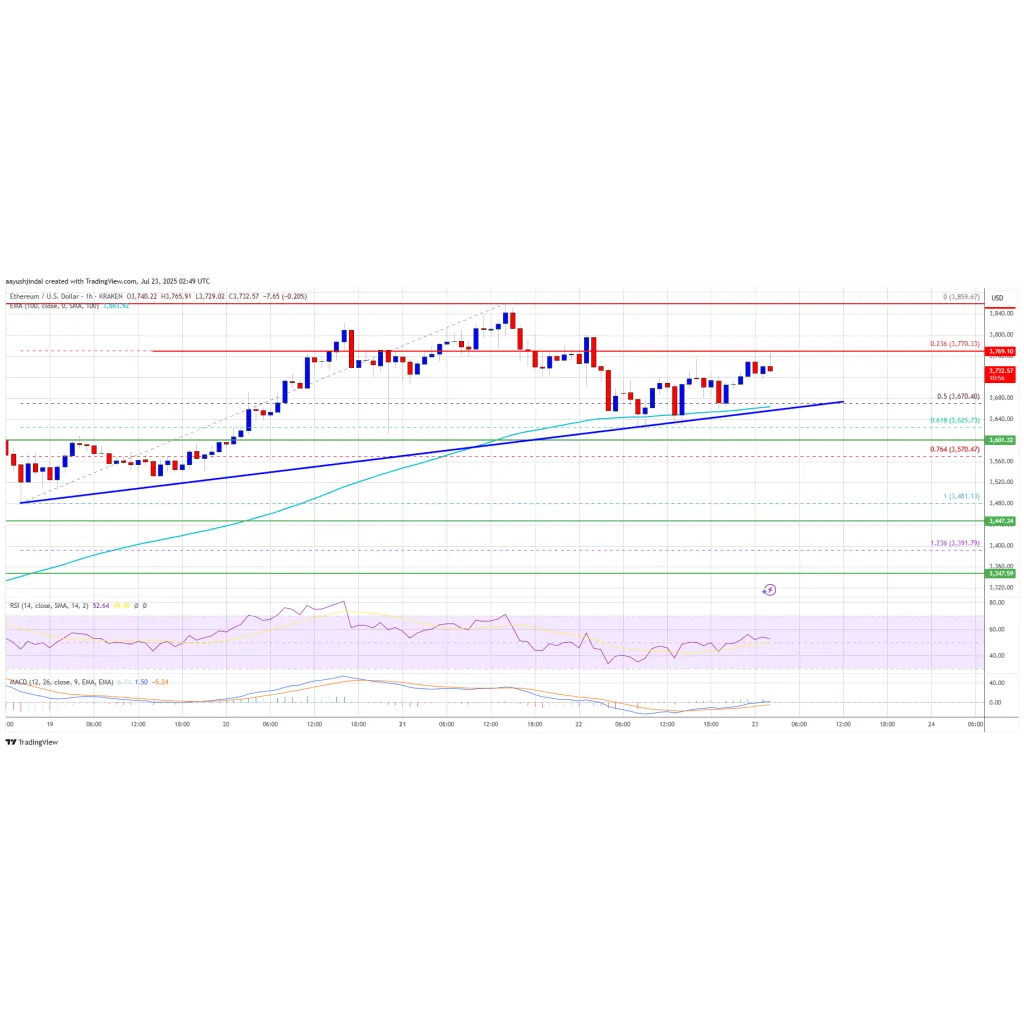The width and height of the screenshot is (1024, 1024).
Task: Click the EMA value 3,663.92 in the legend
Action: pyautogui.click(x=116, y=306)
